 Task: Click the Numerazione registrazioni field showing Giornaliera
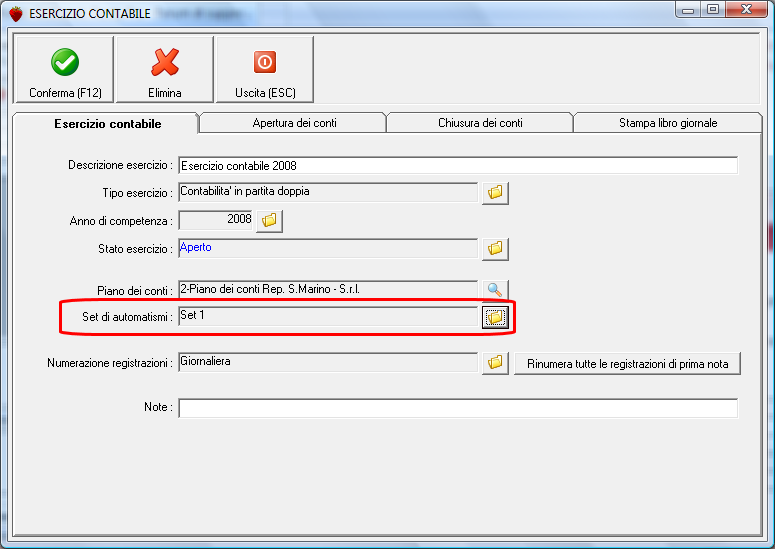[x=328, y=363]
